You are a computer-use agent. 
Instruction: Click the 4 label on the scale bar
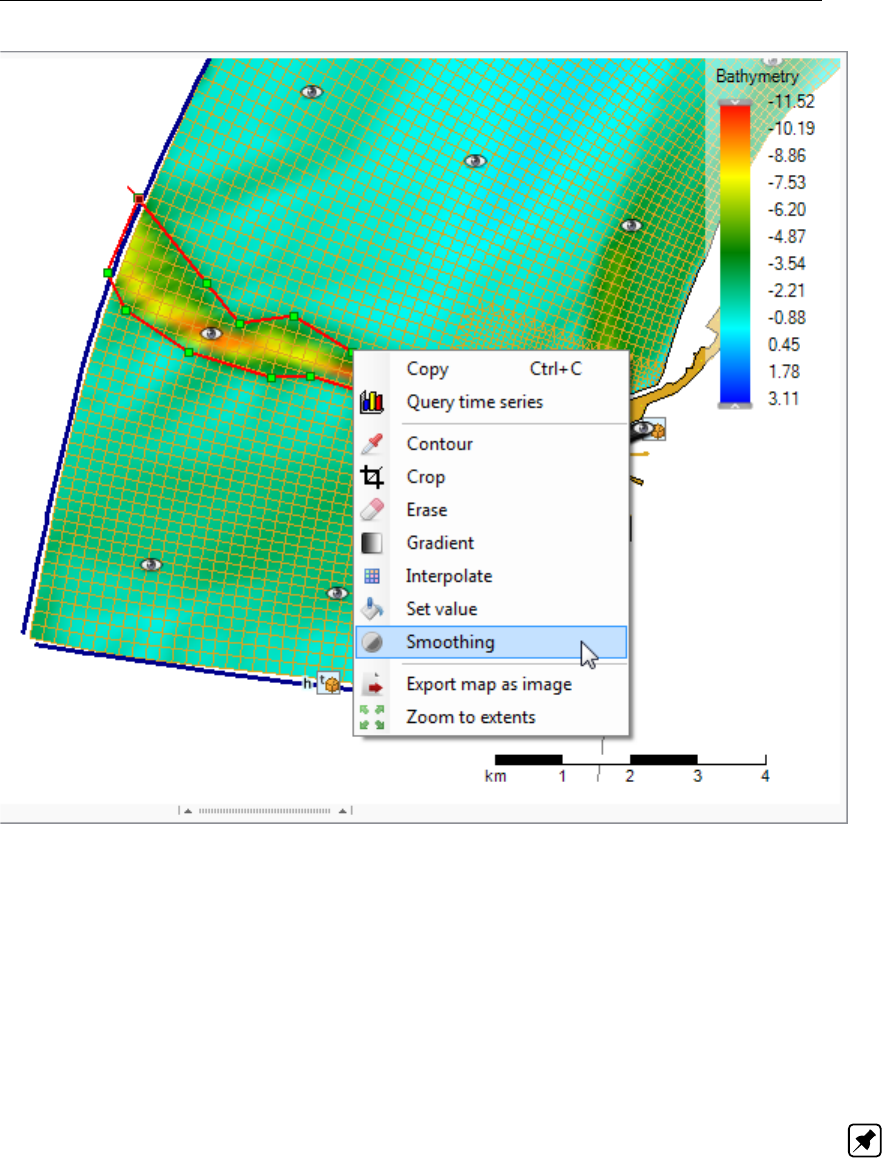765,776
